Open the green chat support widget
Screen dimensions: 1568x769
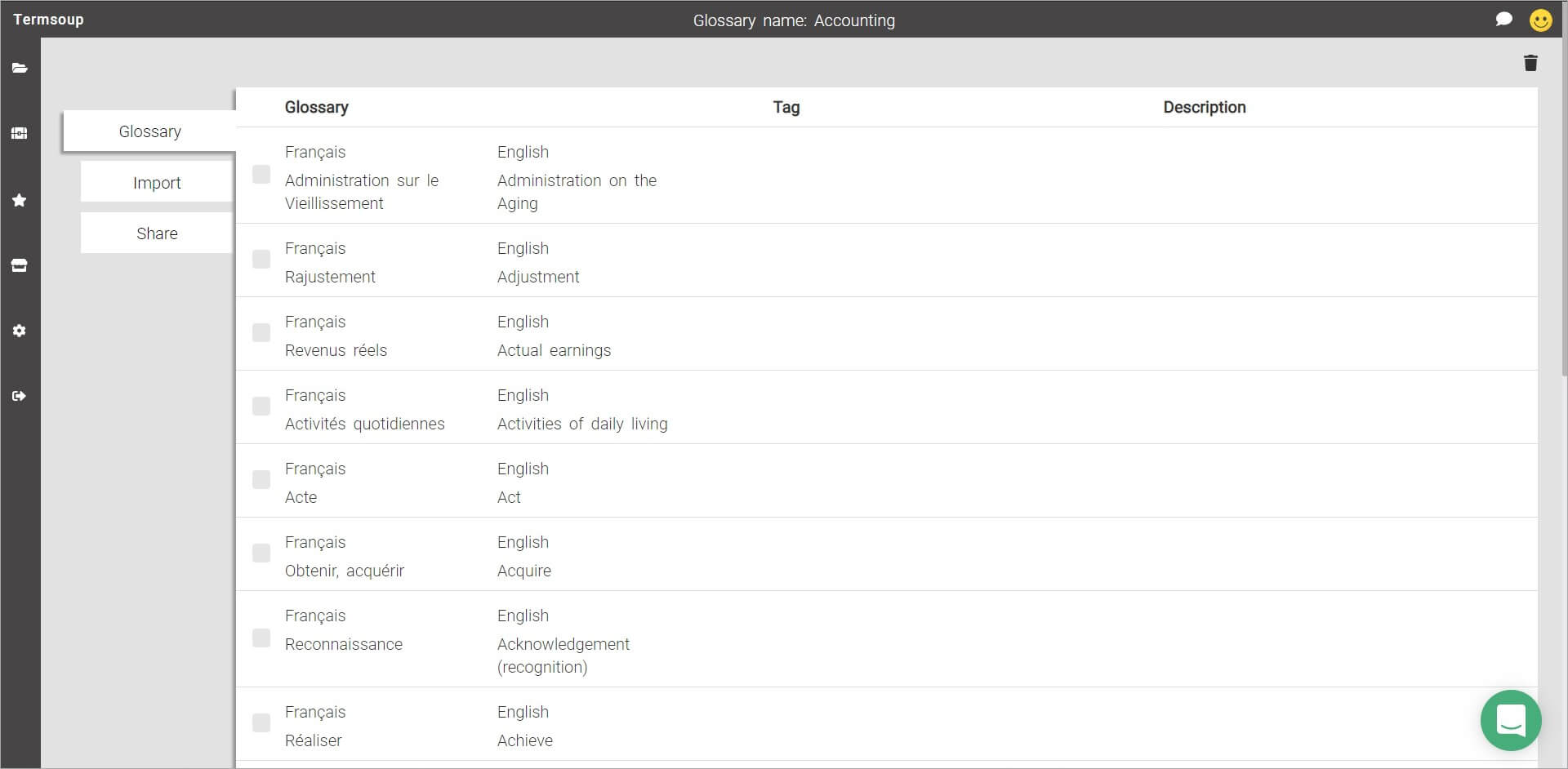coord(1511,720)
